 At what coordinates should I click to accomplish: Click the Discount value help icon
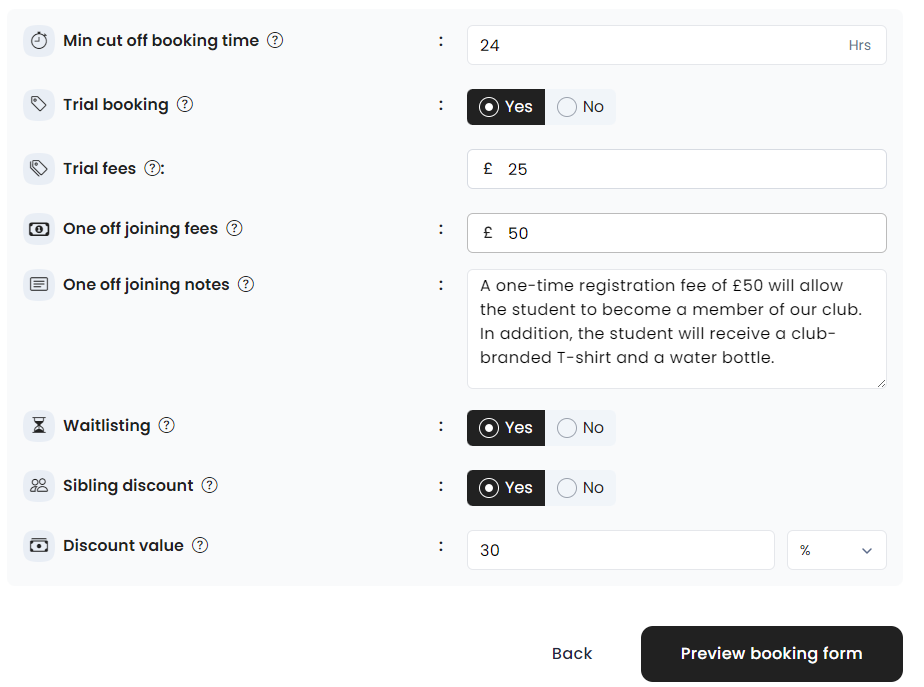click(200, 546)
